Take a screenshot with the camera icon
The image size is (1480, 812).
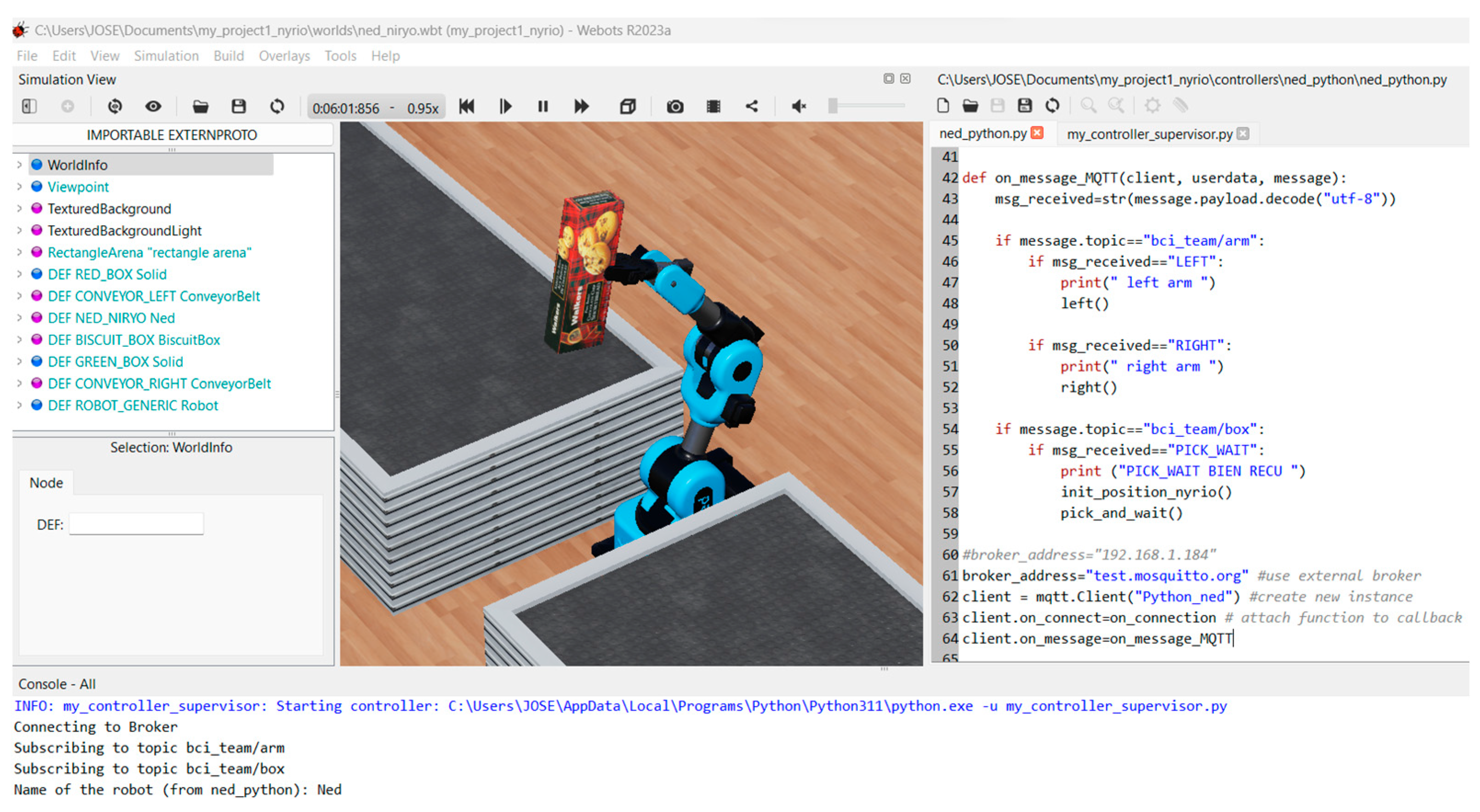coord(674,106)
